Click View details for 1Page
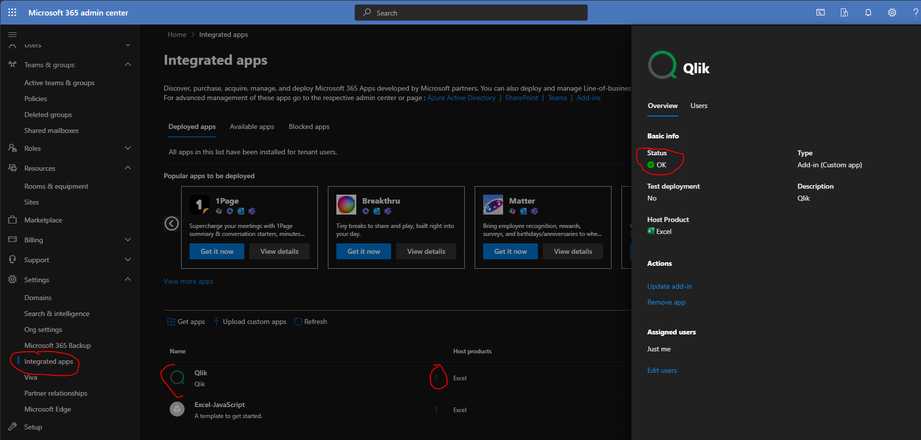Screen dimensions: 921x440 279,251
